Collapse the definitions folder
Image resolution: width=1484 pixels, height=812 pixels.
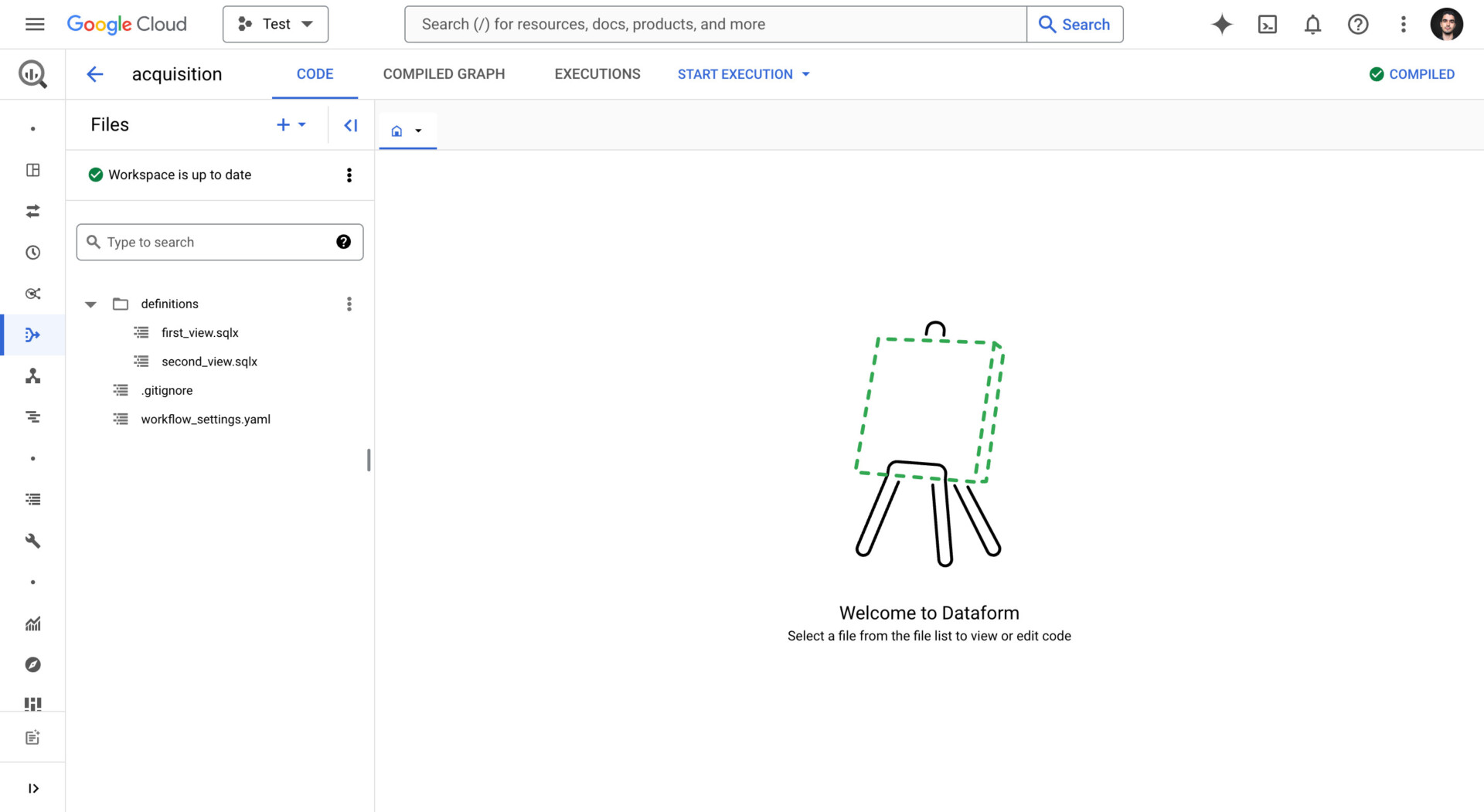(x=90, y=304)
